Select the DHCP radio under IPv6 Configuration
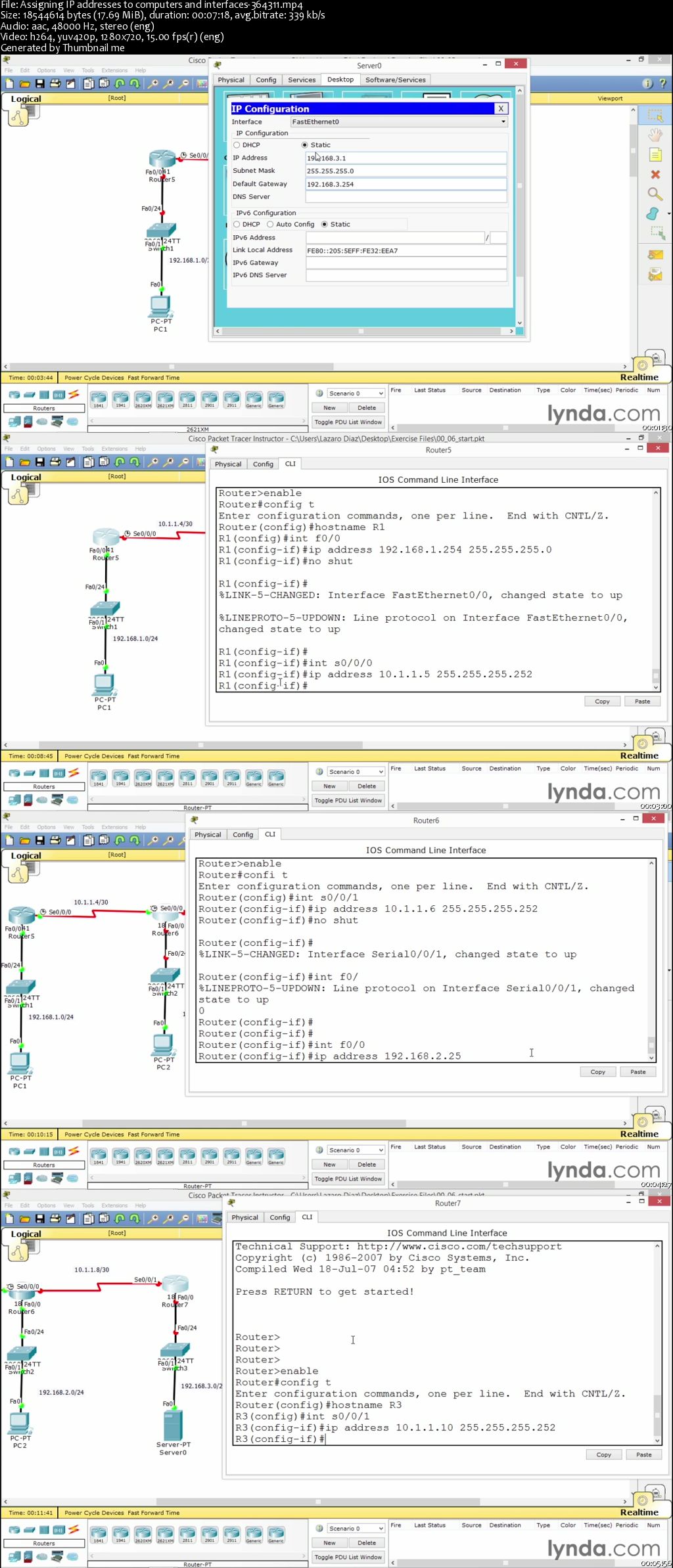Screen dimensions: 673x1568 (237, 225)
